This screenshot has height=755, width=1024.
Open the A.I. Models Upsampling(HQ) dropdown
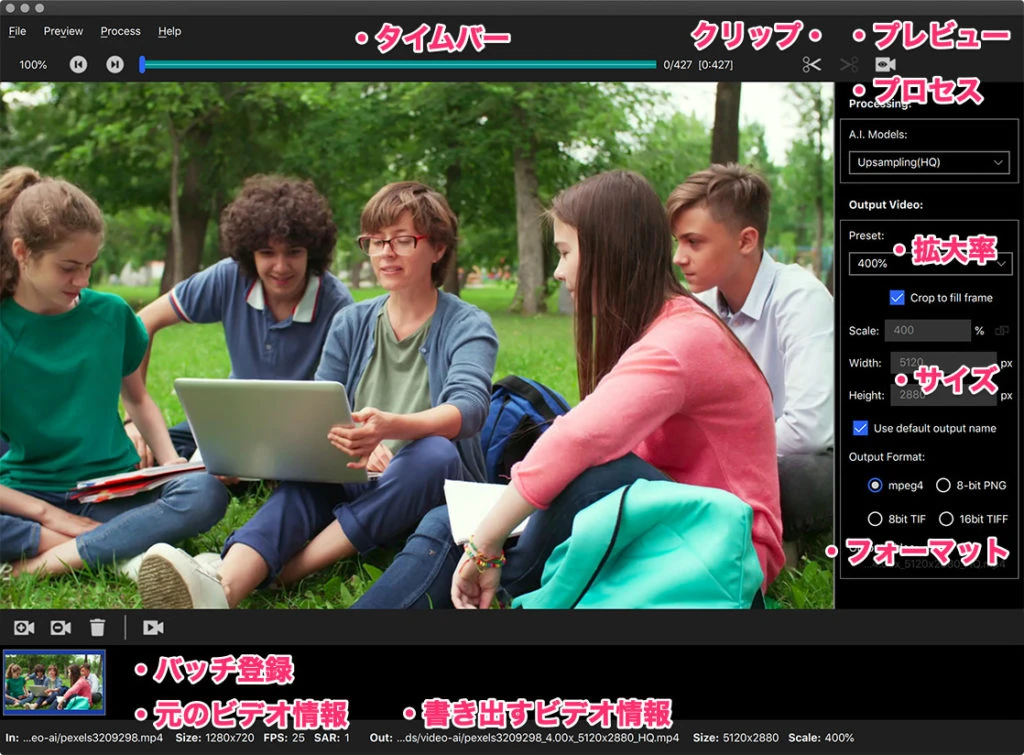[x=929, y=162]
